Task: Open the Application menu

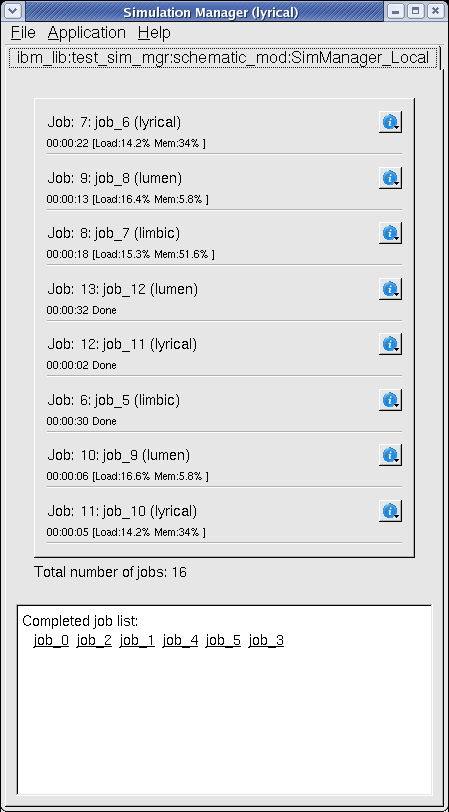Action: click(86, 33)
